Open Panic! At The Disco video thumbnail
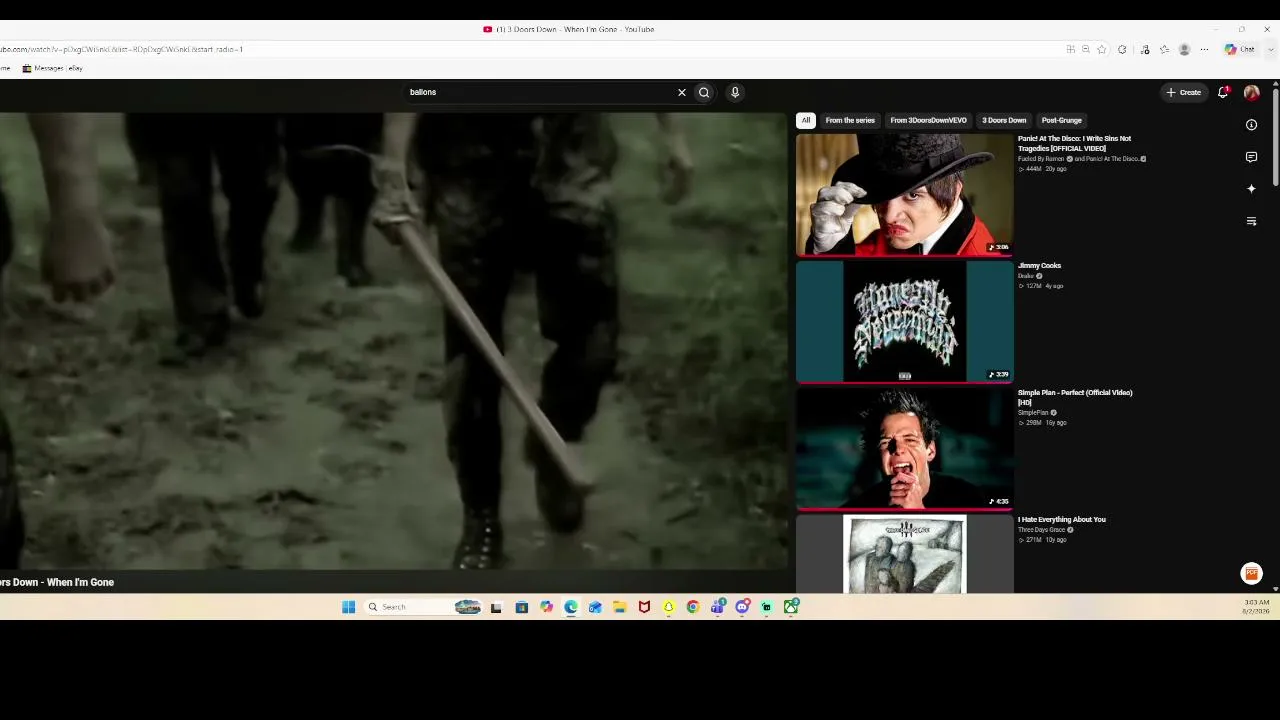Image resolution: width=1280 pixels, height=720 pixels. point(905,195)
